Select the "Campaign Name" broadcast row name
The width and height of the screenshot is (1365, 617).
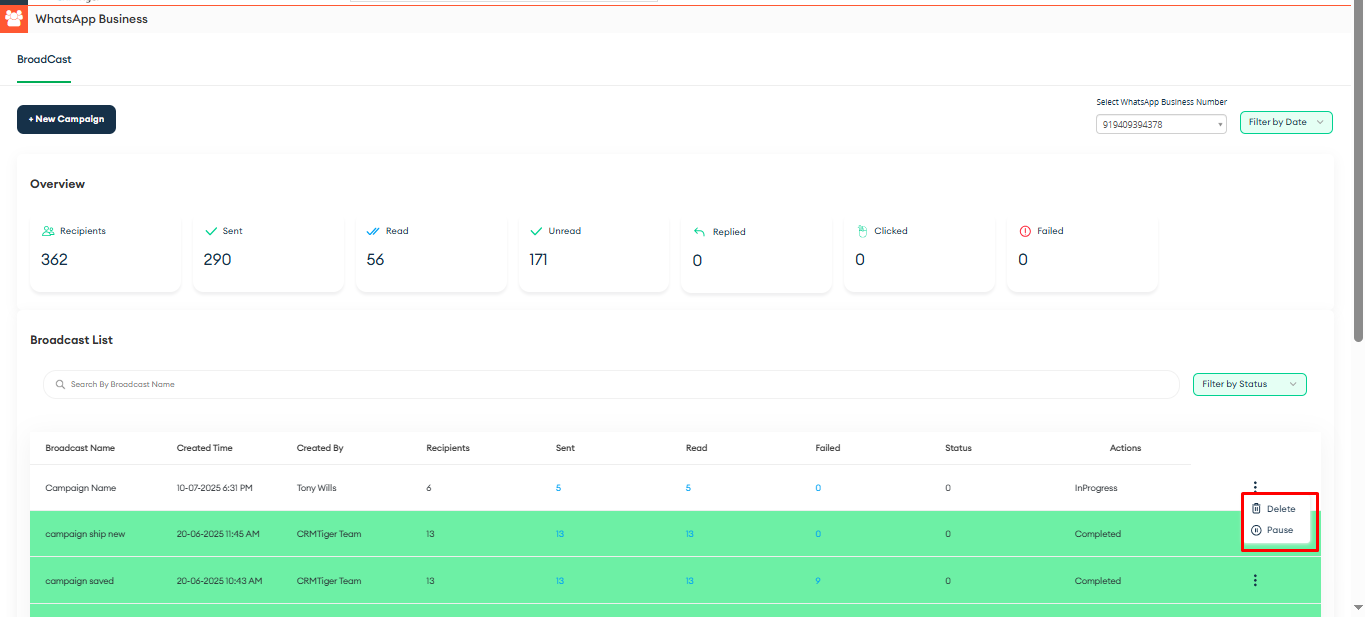81,488
